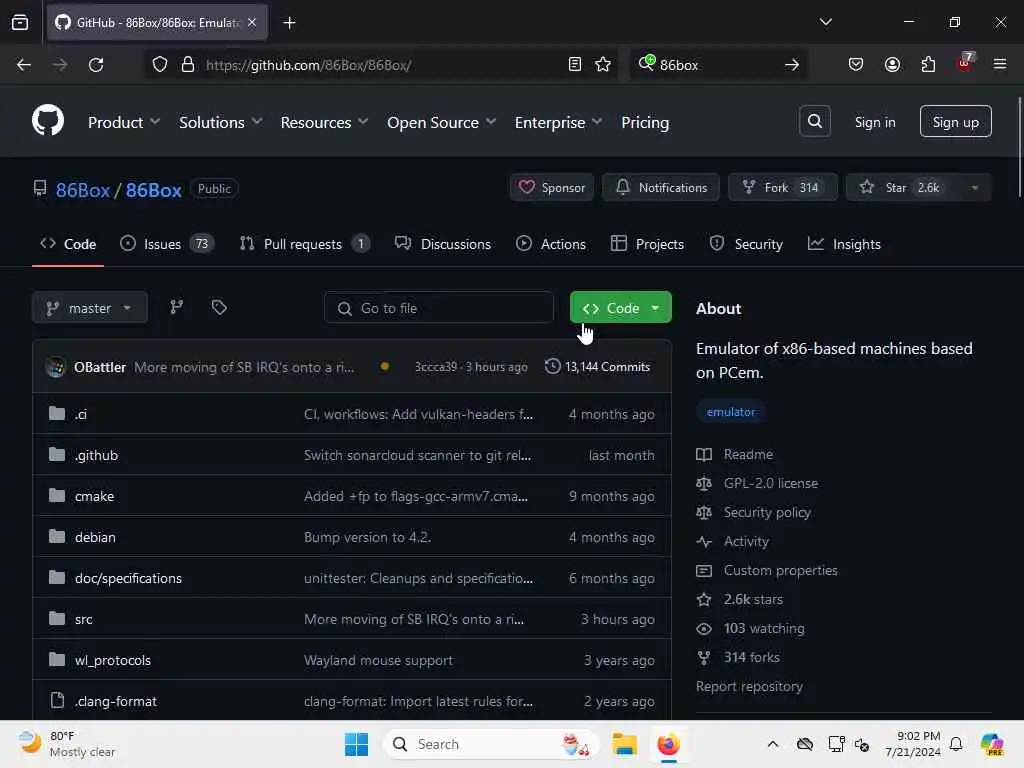
Task: Click the search arrow go button for 86box
Action: (x=792, y=65)
